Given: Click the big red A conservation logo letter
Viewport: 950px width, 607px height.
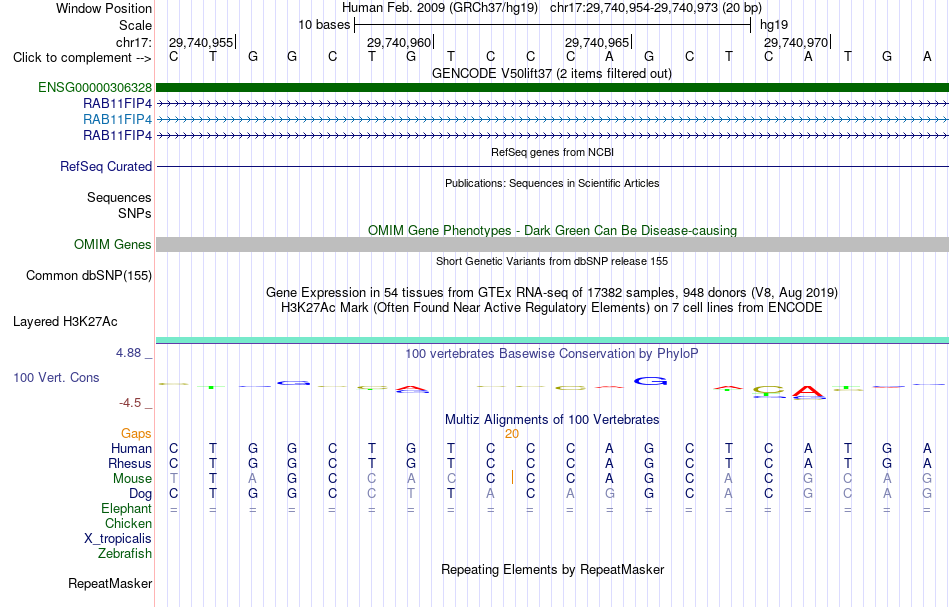Looking at the screenshot, I should coord(809,392).
